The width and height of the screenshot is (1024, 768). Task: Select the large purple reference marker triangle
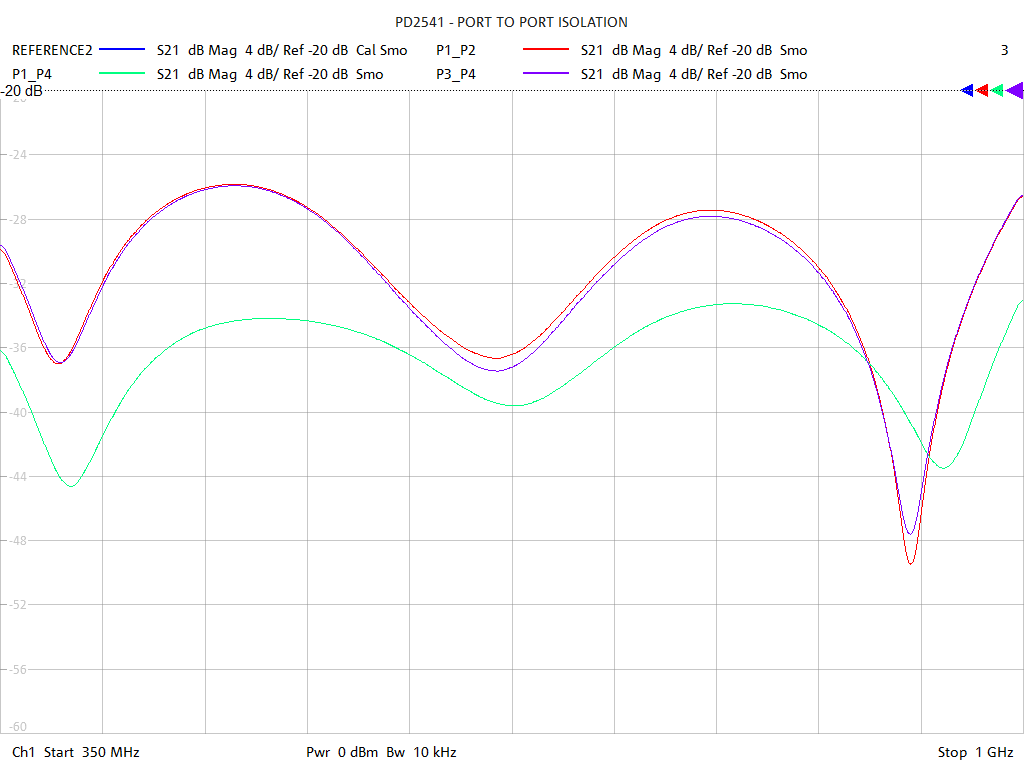tap(1015, 91)
